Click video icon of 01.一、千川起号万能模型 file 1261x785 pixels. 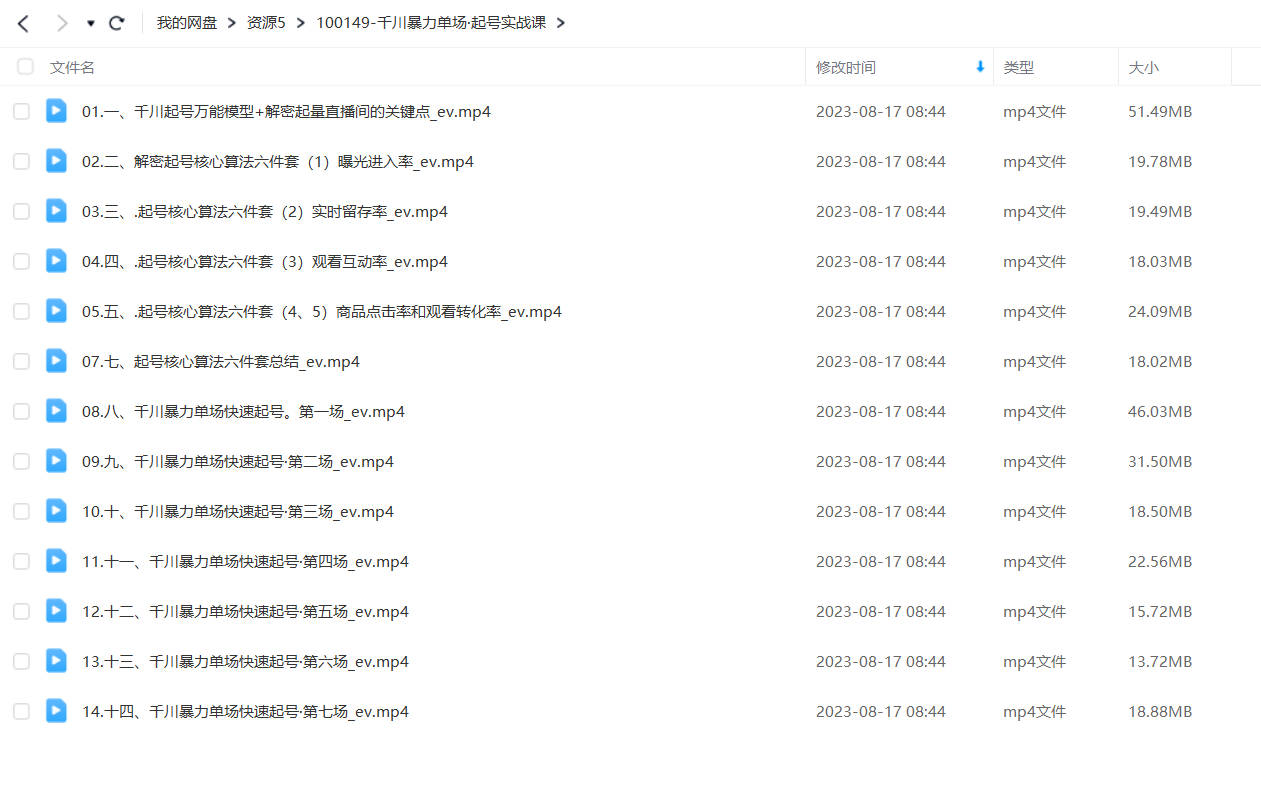(x=56, y=111)
